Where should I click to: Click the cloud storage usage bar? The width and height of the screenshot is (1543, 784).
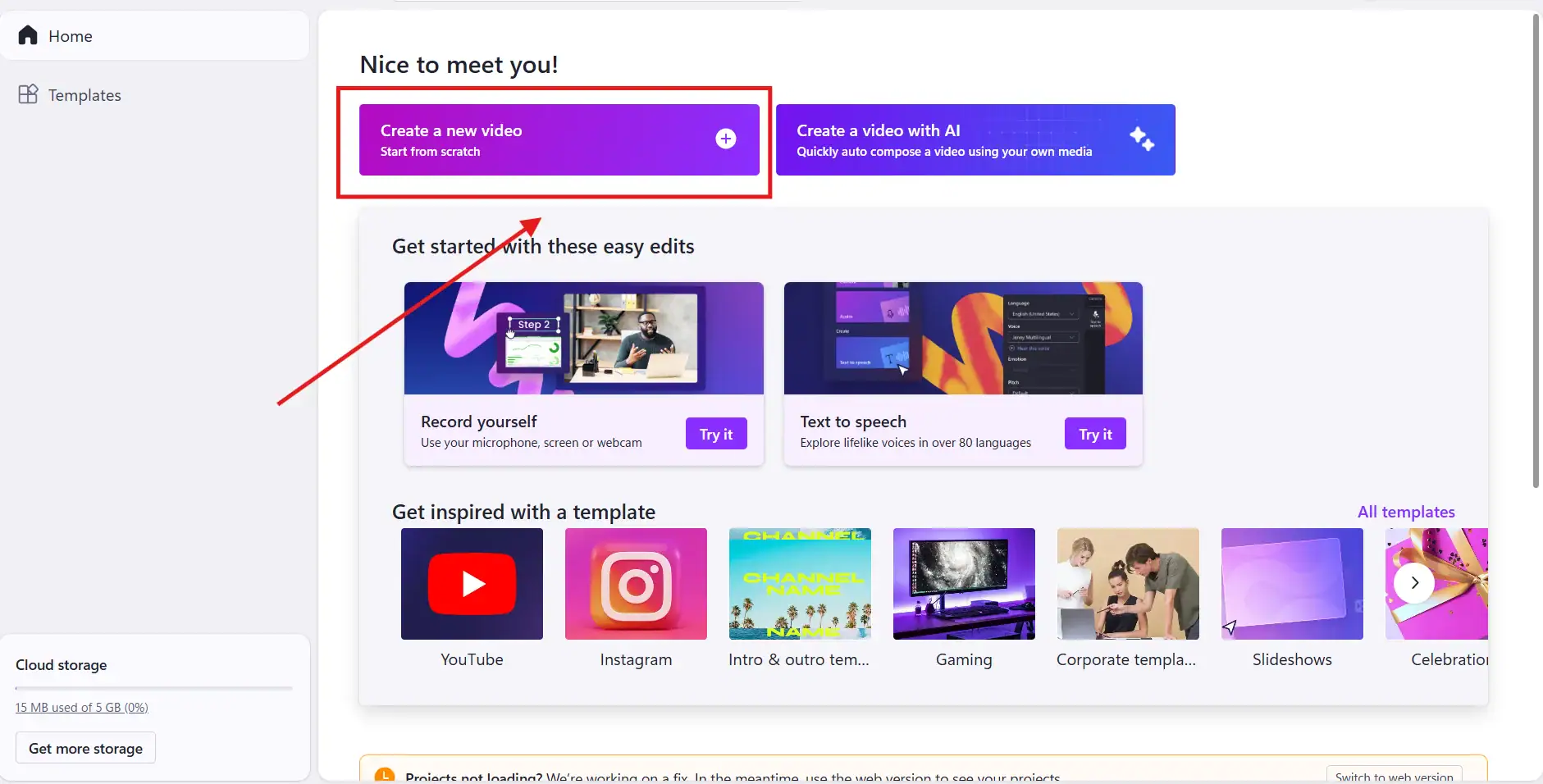click(153, 687)
